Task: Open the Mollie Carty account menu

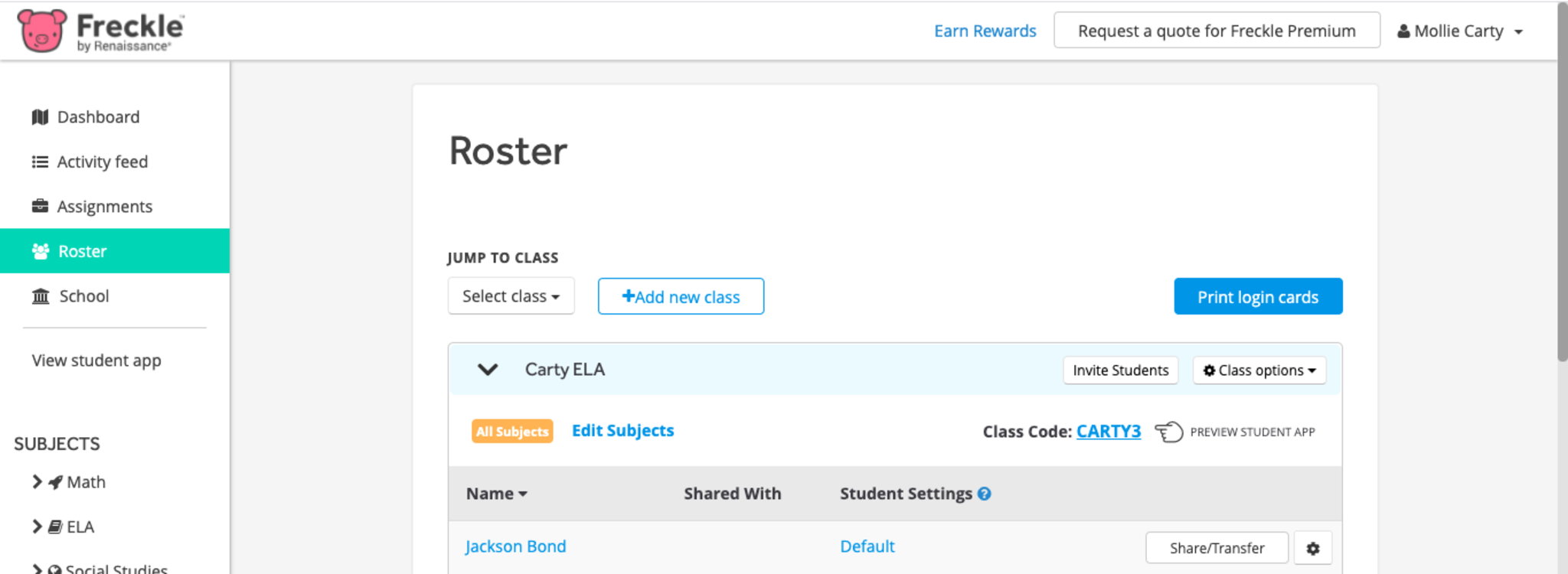Action: coord(1459,31)
